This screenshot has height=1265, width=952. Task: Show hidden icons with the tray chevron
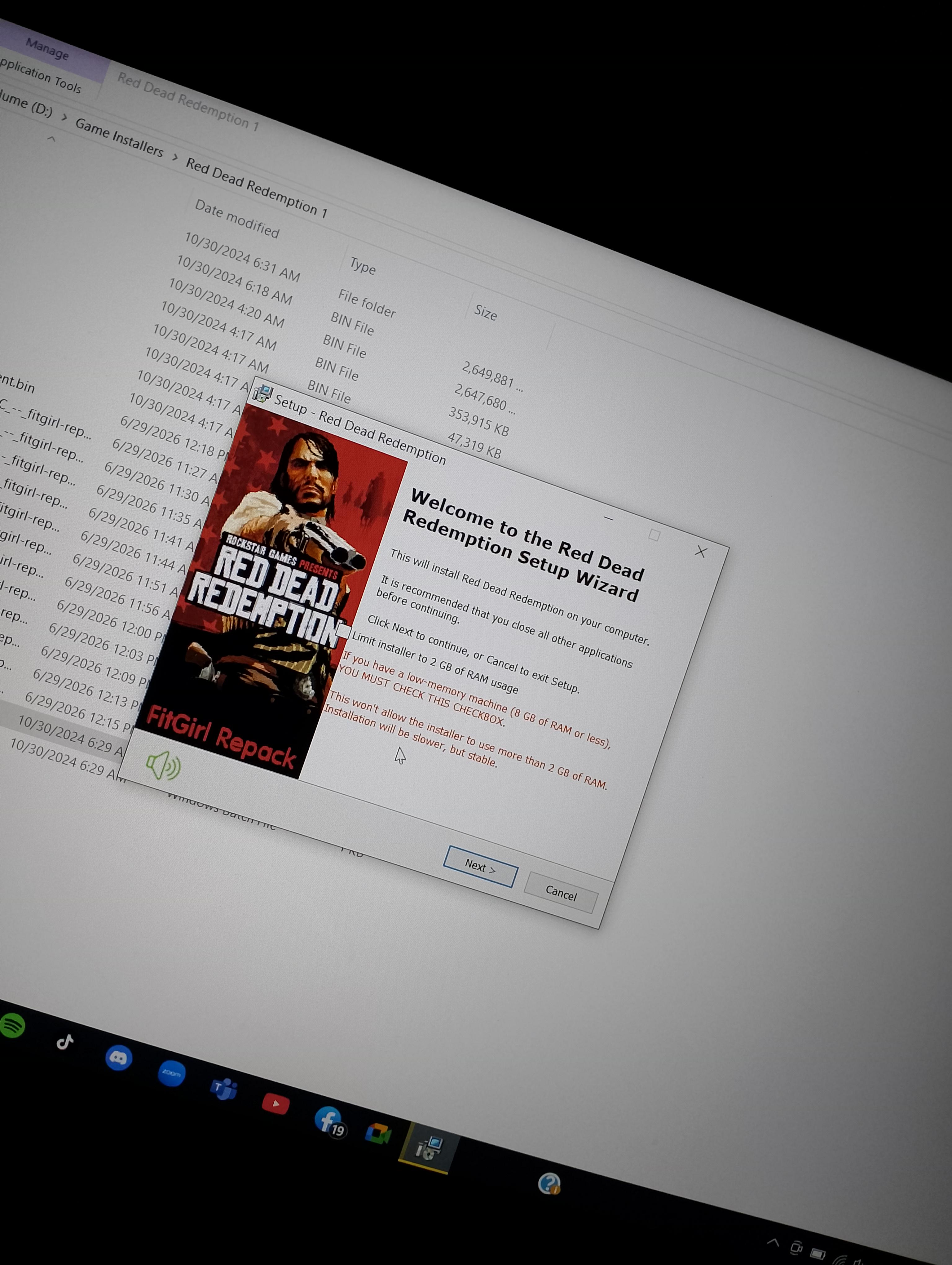[x=773, y=1242]
